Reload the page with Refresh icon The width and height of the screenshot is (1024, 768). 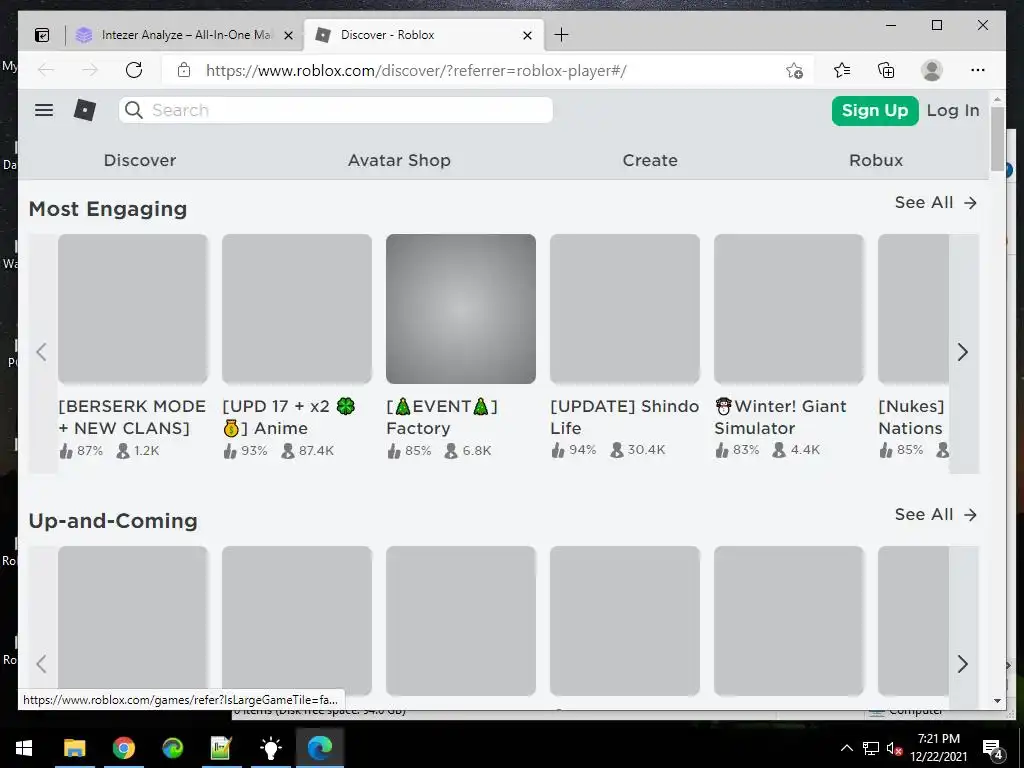tap(134, 70)
